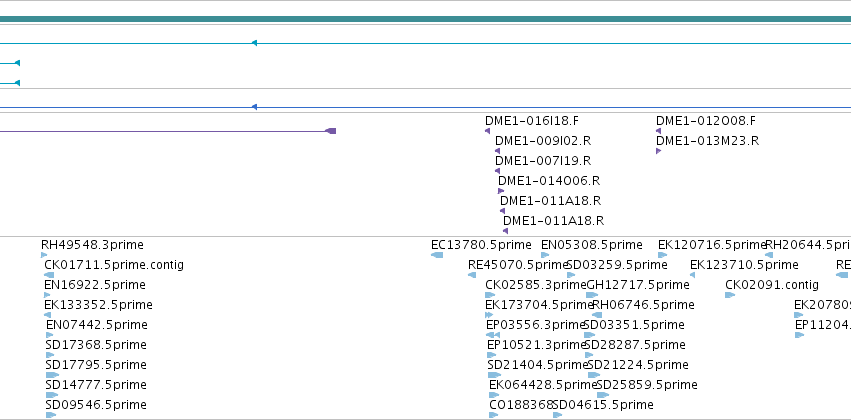Click the RH49548.3prime feature label
This screenshot has width=851, height=420.
92,245
